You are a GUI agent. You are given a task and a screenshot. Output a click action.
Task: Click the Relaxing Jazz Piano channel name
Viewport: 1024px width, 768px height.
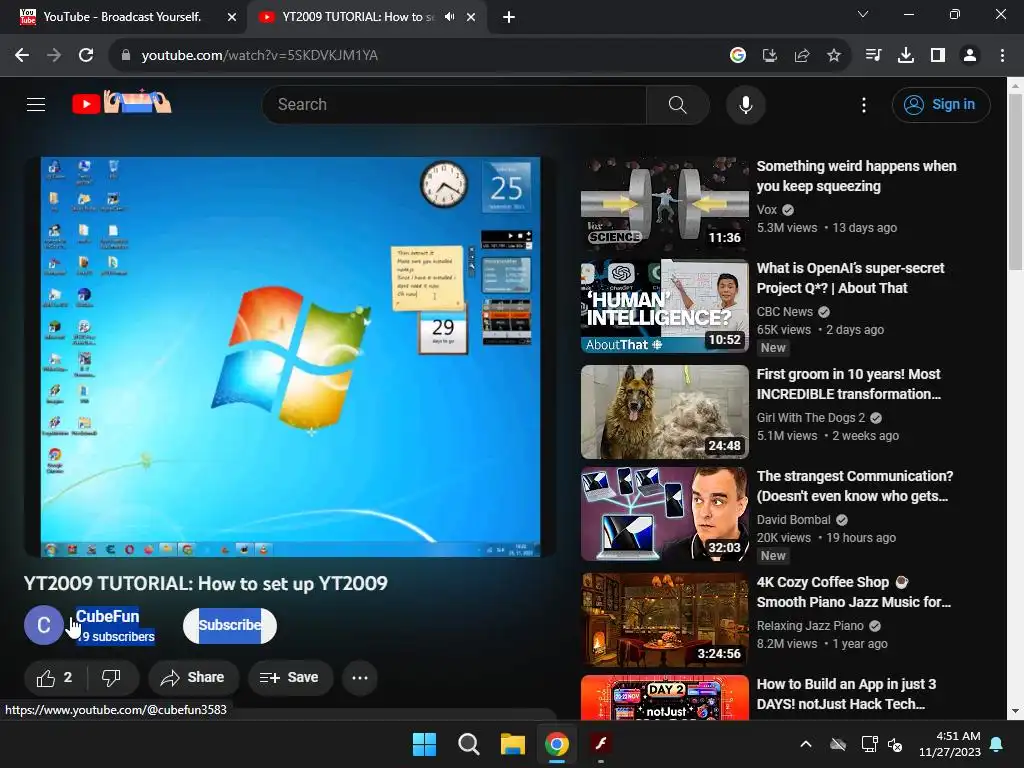coord(810,626)
